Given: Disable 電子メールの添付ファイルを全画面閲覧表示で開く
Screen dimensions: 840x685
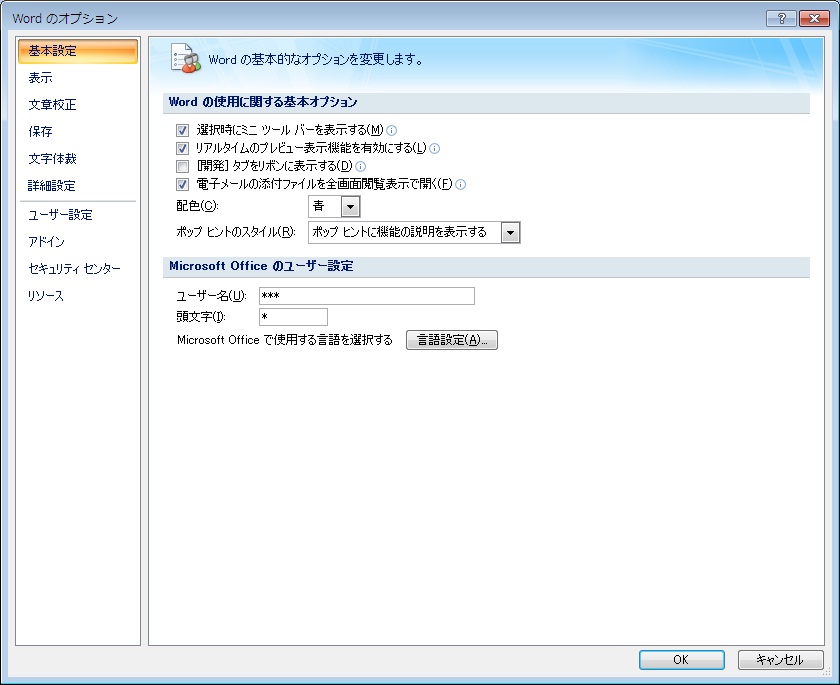Looking at the screenshot, I should (x=184, y=184).
